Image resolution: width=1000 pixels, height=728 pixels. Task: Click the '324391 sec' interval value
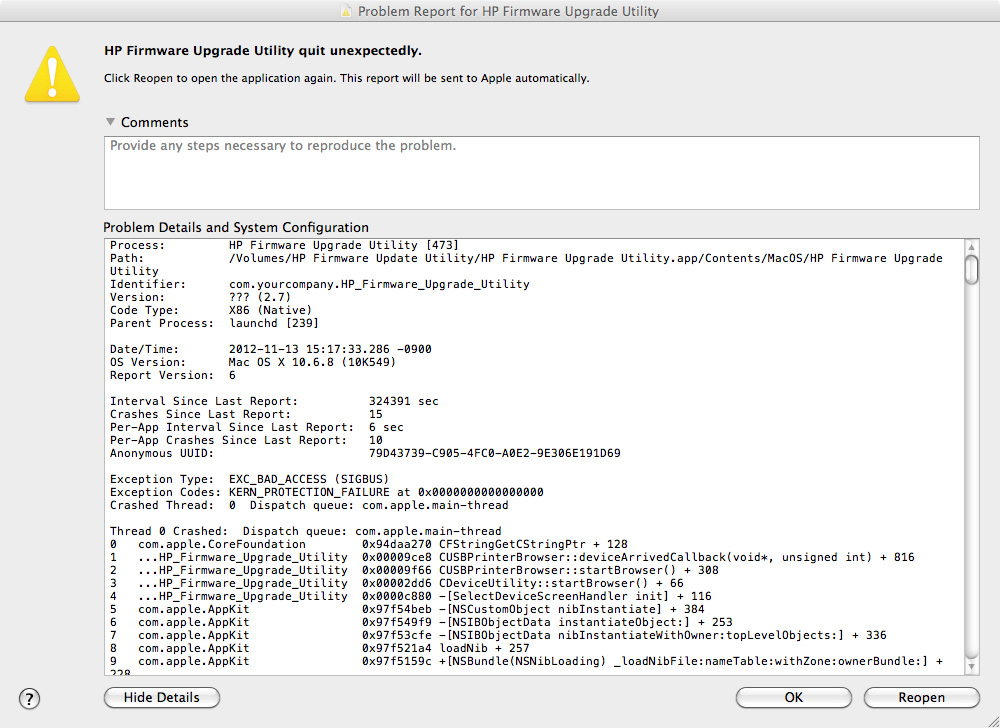coord(404,402)
